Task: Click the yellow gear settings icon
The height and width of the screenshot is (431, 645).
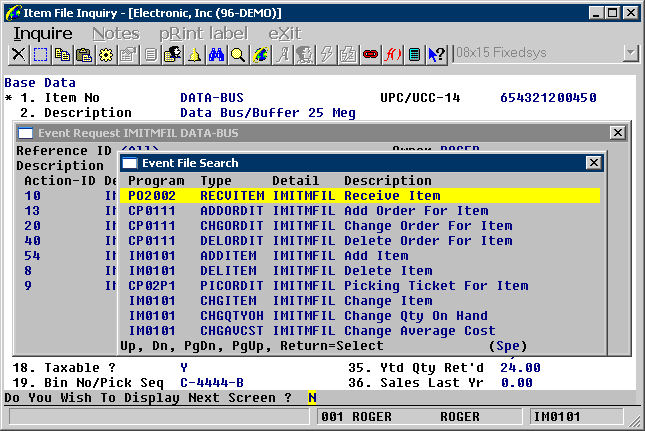Action: click(x=106, y=55)
